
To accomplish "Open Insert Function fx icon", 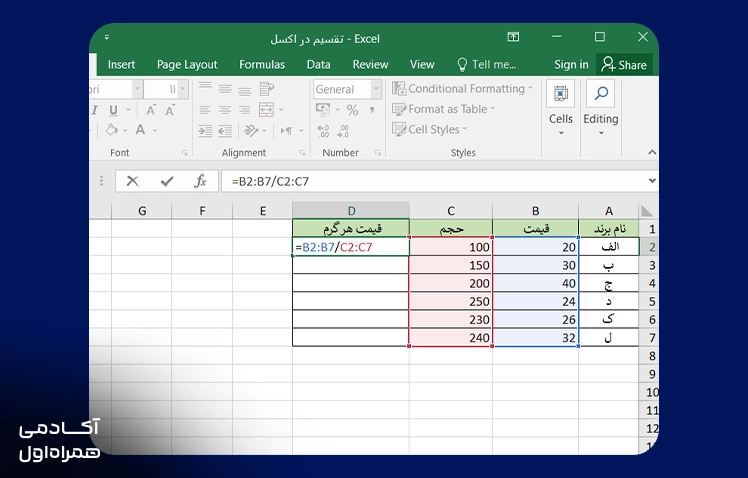I will [200, 181].
